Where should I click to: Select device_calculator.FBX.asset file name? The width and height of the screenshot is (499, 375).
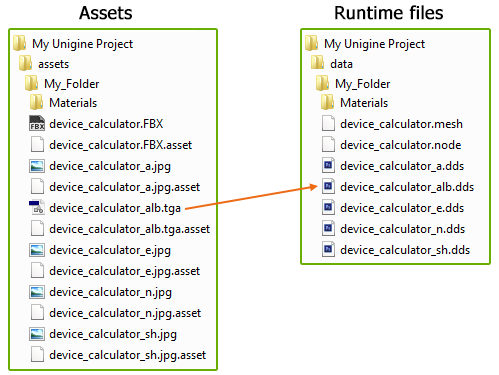[x=121, y=145]
